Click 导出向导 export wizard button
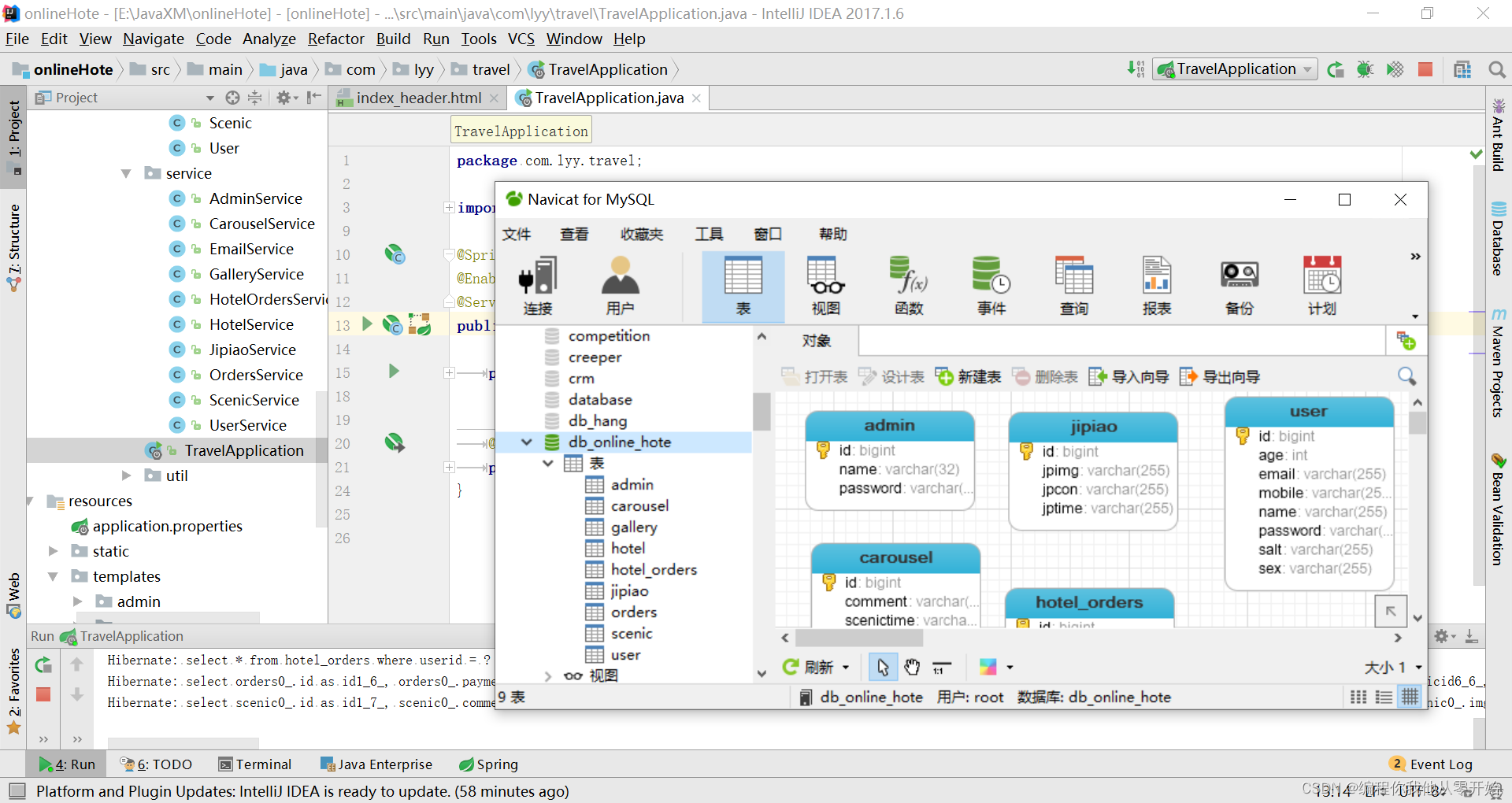Viewport: 1512px width, 803px height. [1220, 376]
